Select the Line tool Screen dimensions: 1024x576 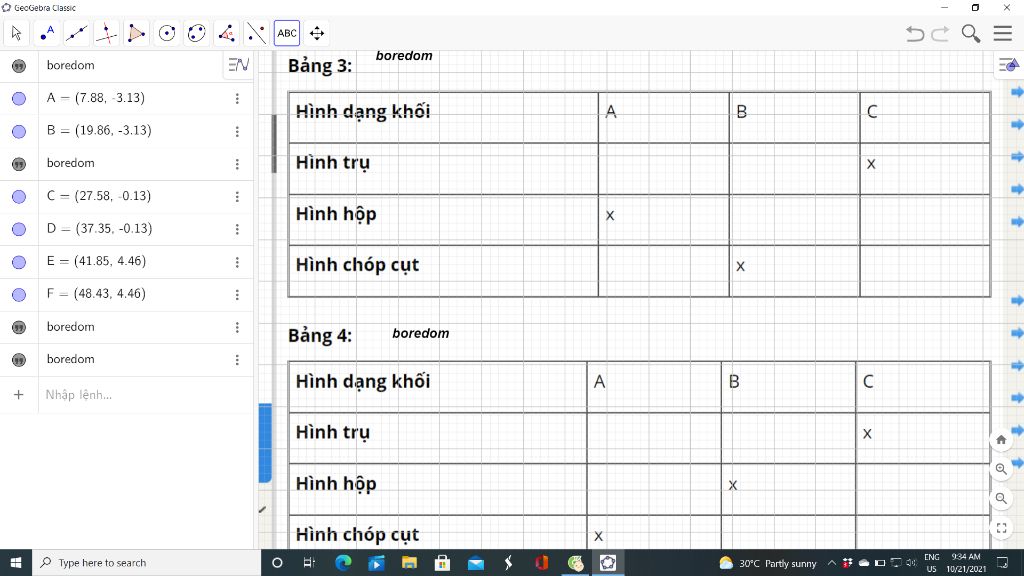tap(76, 33)
